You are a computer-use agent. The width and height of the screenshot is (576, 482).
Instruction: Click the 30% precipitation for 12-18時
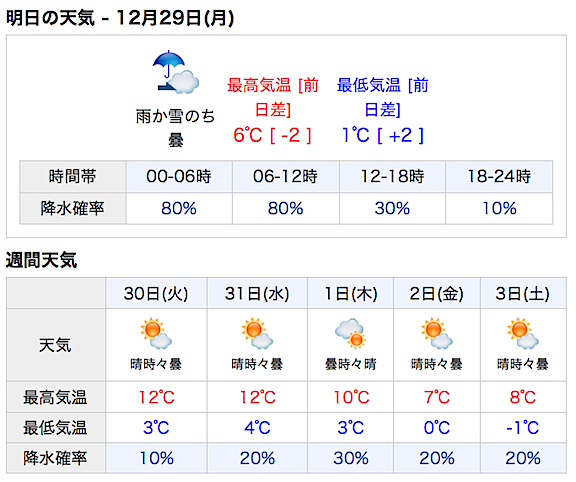point(392,208)
